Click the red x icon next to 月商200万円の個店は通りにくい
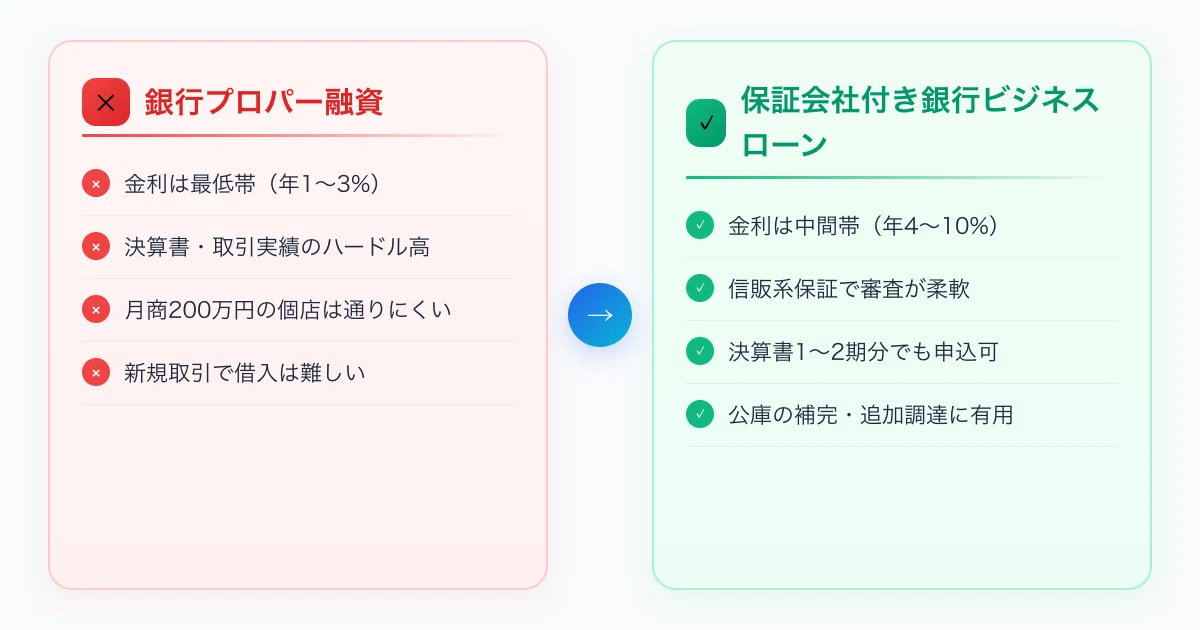The height and width of the screenshot is (630, 1200). coord(96,310)
